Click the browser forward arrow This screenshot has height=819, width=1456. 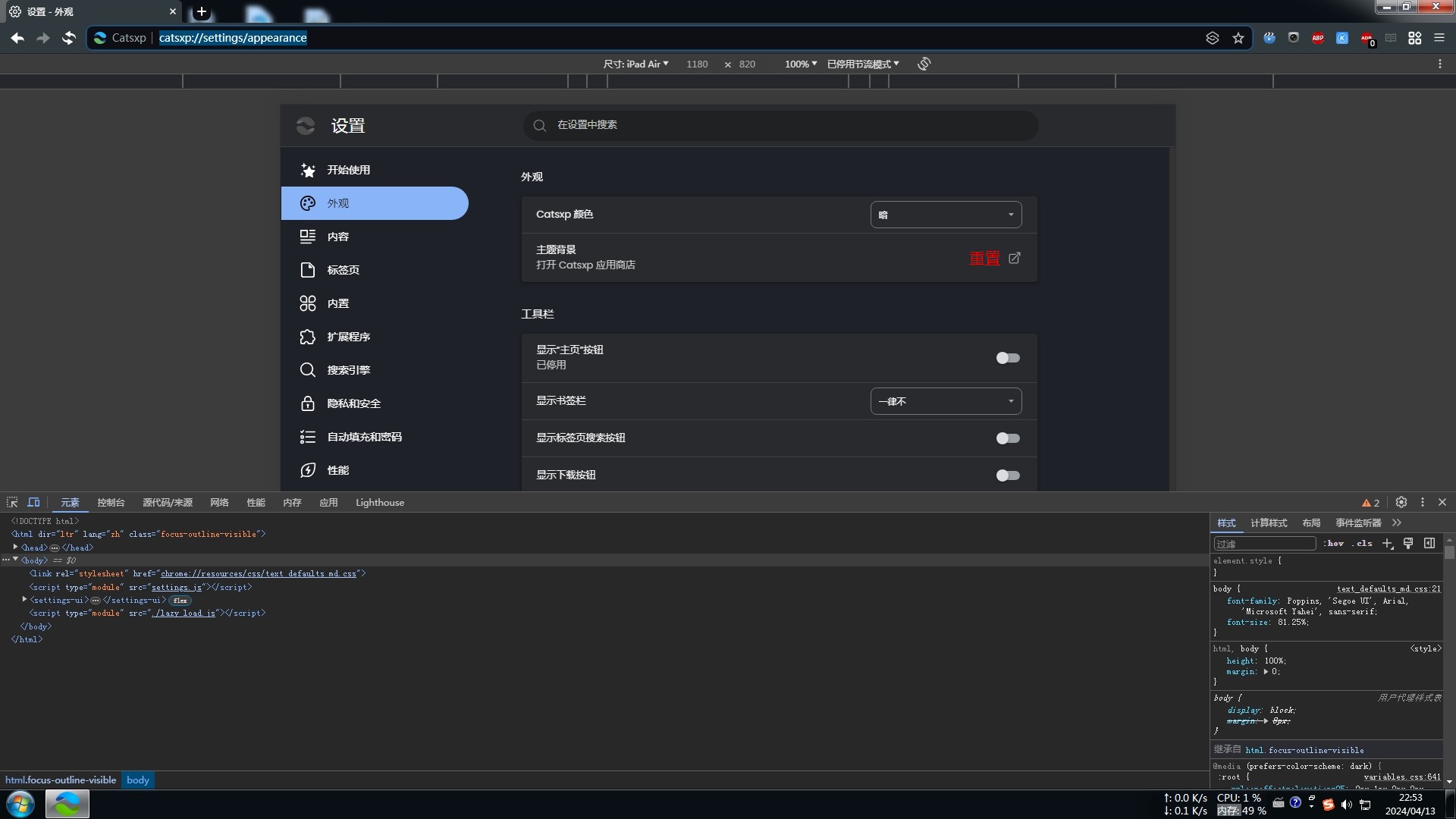[43, 38]
